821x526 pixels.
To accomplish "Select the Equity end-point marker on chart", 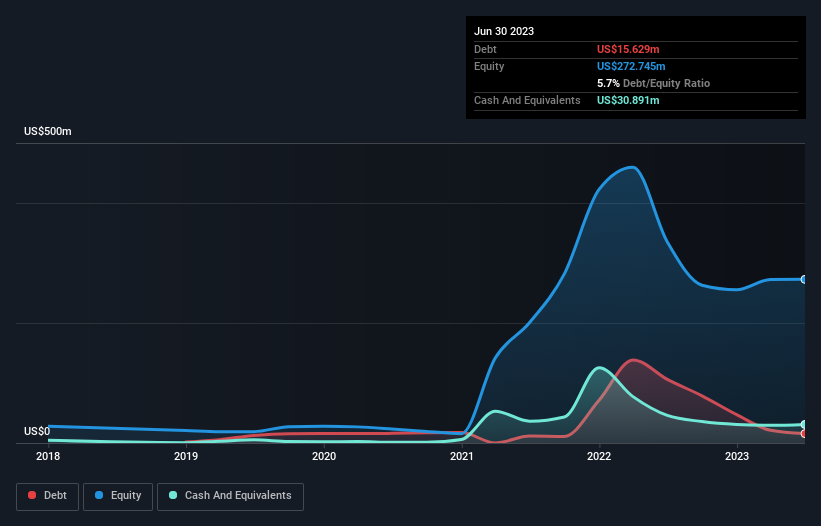I will pos(804,279).
